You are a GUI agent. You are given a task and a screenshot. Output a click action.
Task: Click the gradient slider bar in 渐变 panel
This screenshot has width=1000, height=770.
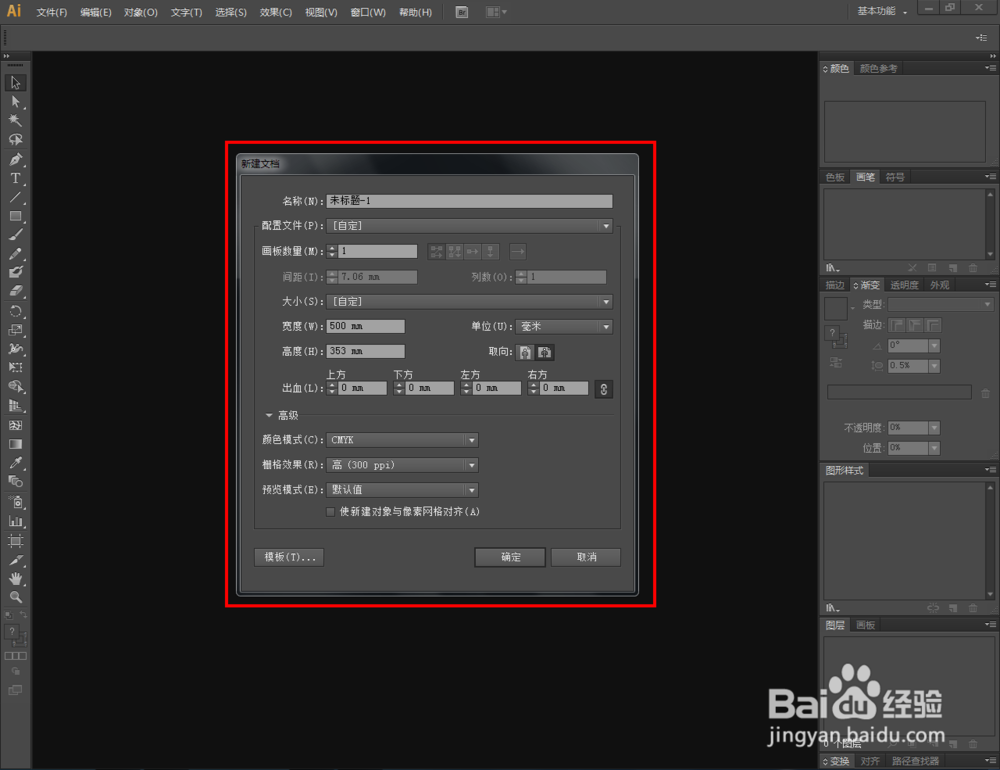click(x=899, y=392)
